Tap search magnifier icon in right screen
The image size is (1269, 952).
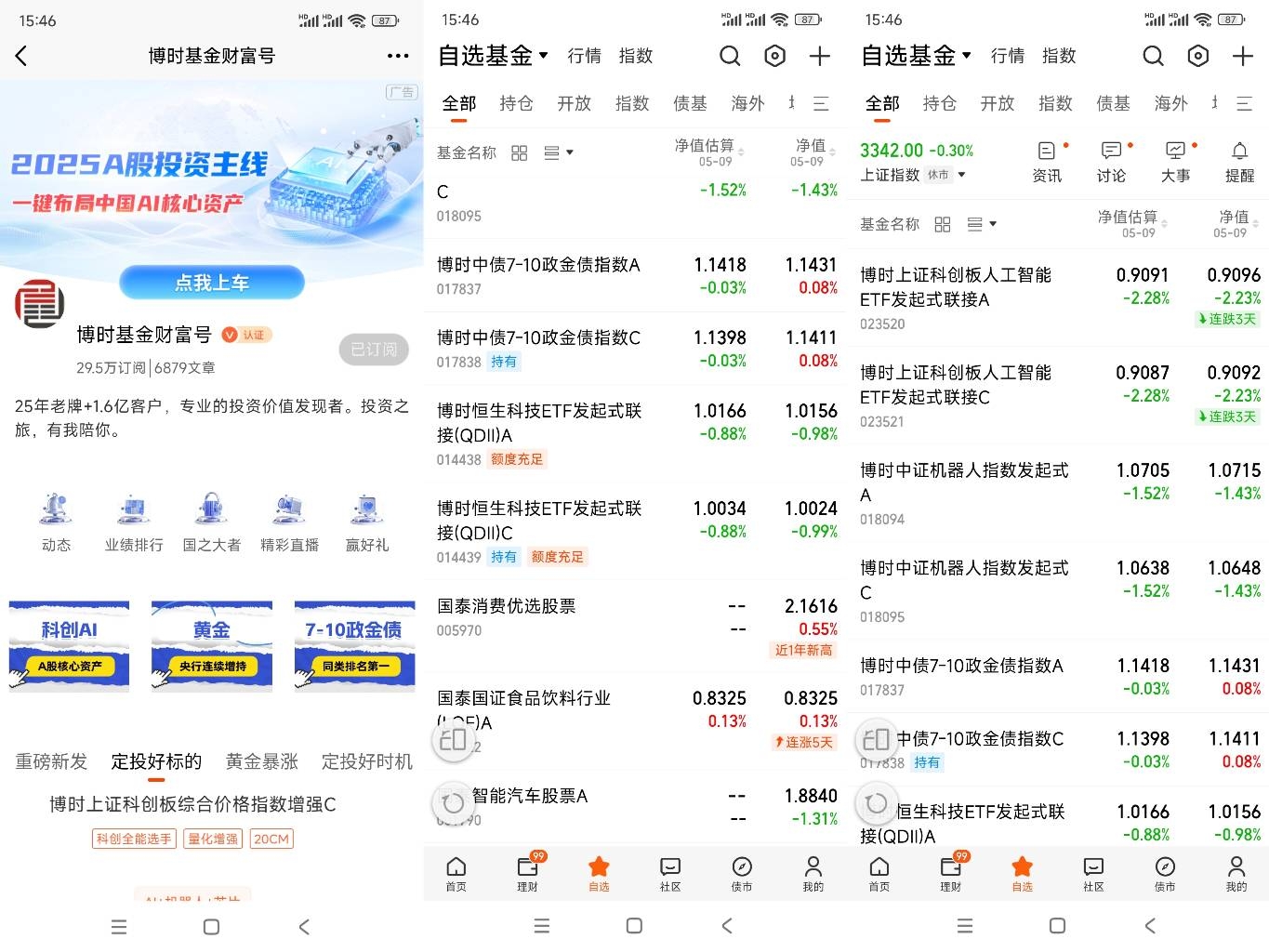(x=1153, y=56)
